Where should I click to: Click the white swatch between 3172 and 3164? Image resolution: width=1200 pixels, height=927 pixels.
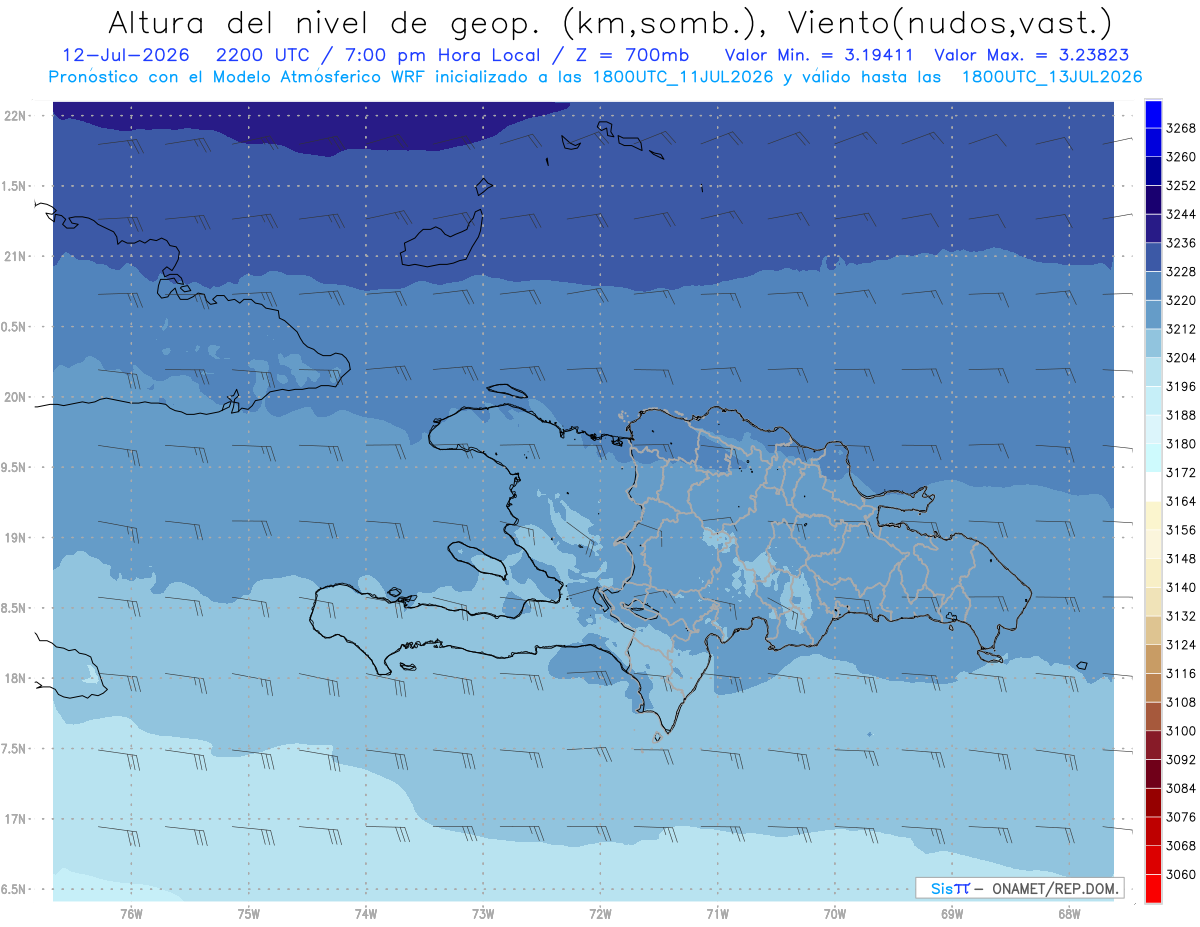point(1153,486)
